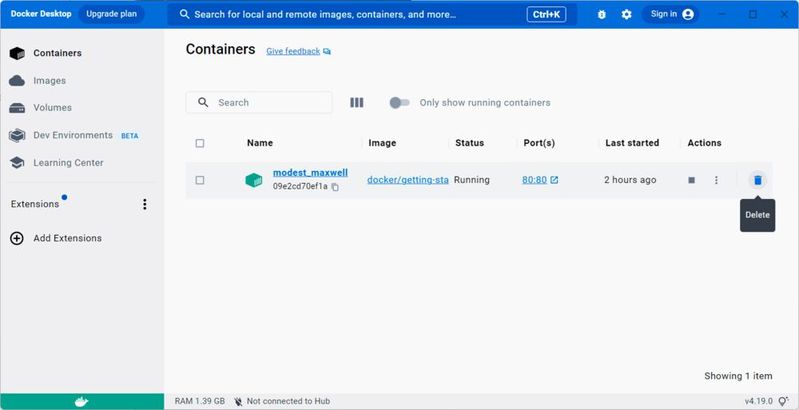Check the modest_maxwell row checkbox
This screenshot has width=799, height=410.
[200, 180]
